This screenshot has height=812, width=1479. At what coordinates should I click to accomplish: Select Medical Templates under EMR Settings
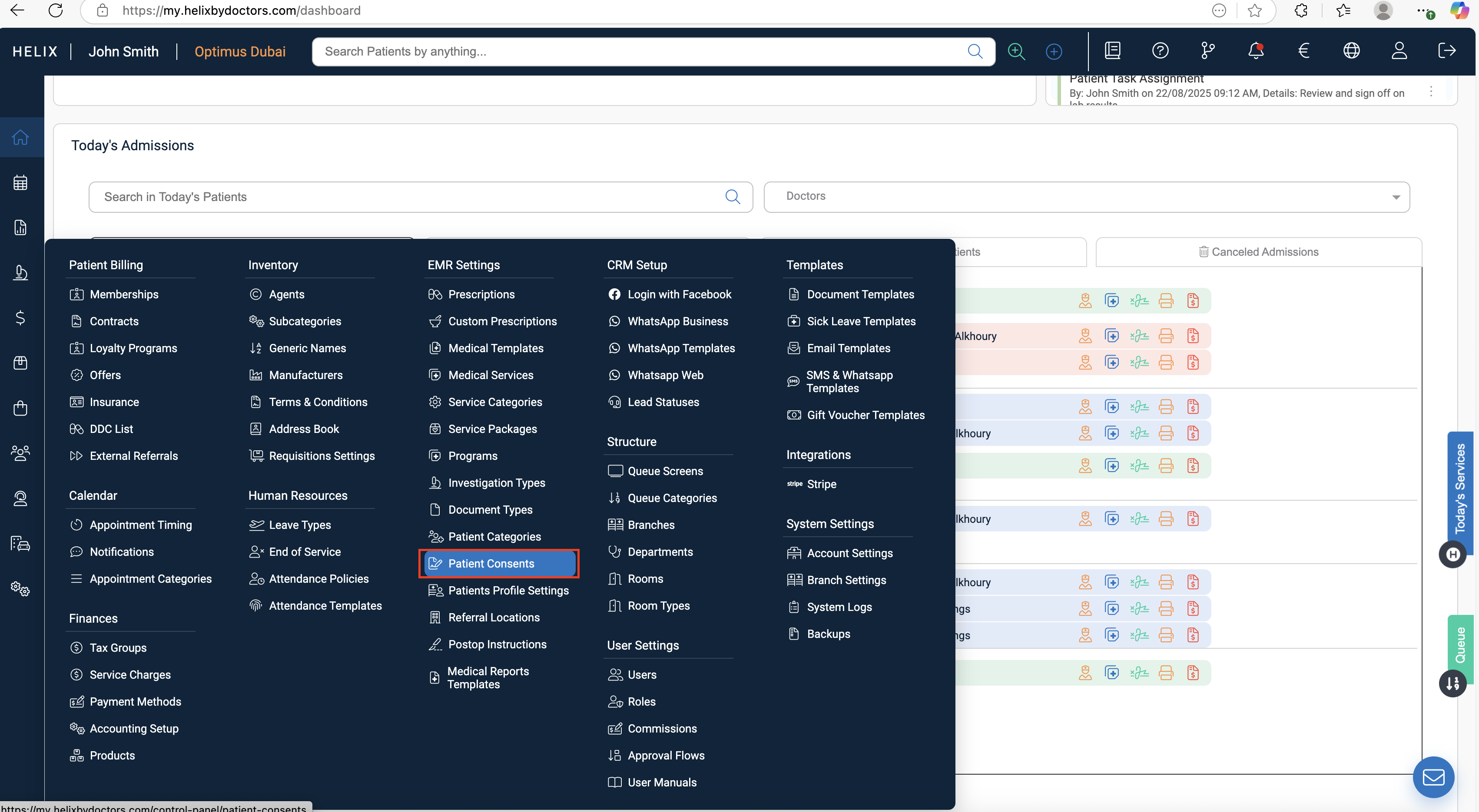[x=495, y=348]
